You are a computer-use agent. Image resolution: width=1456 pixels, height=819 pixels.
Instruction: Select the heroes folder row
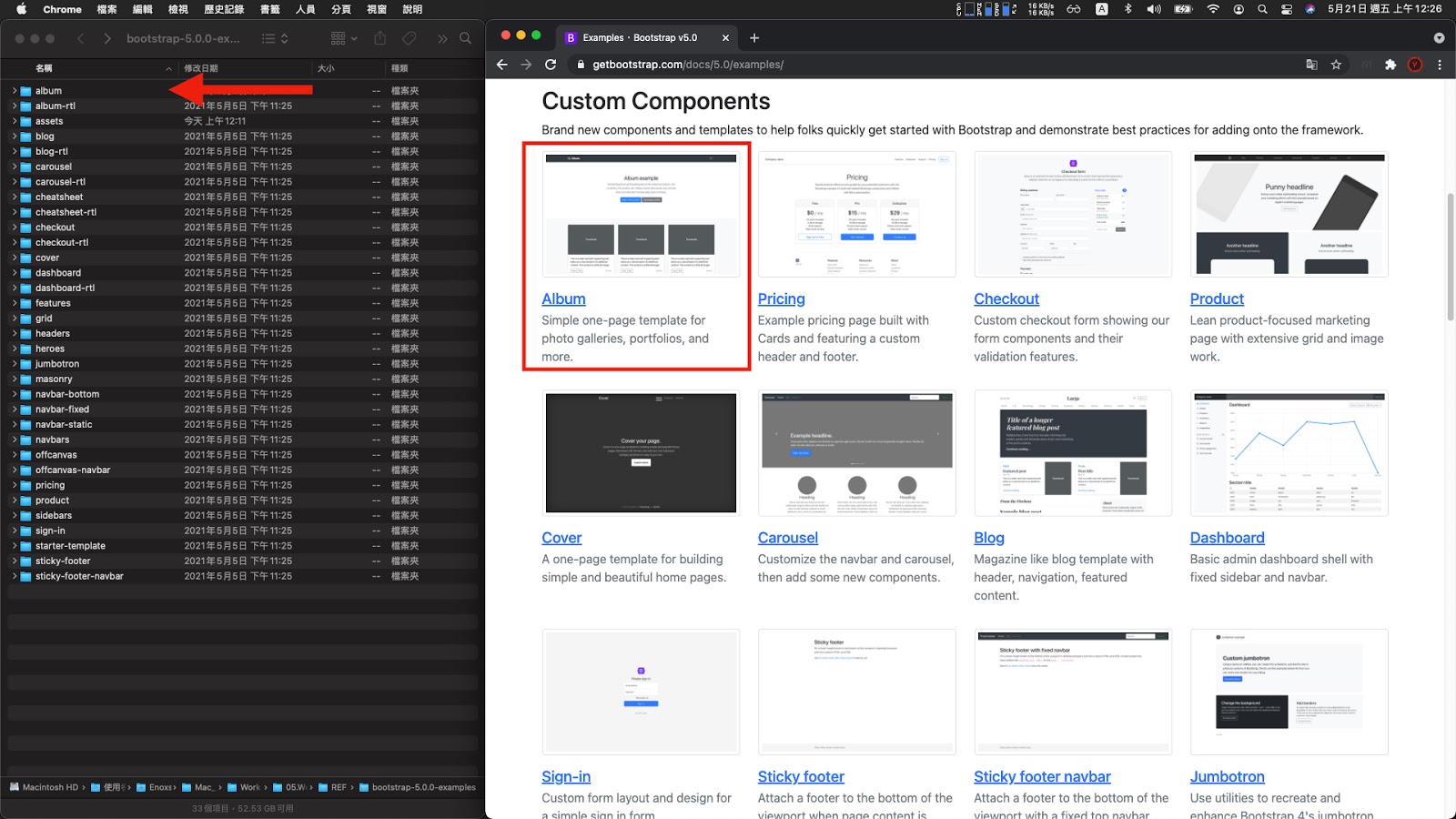(x=241, y=349)
